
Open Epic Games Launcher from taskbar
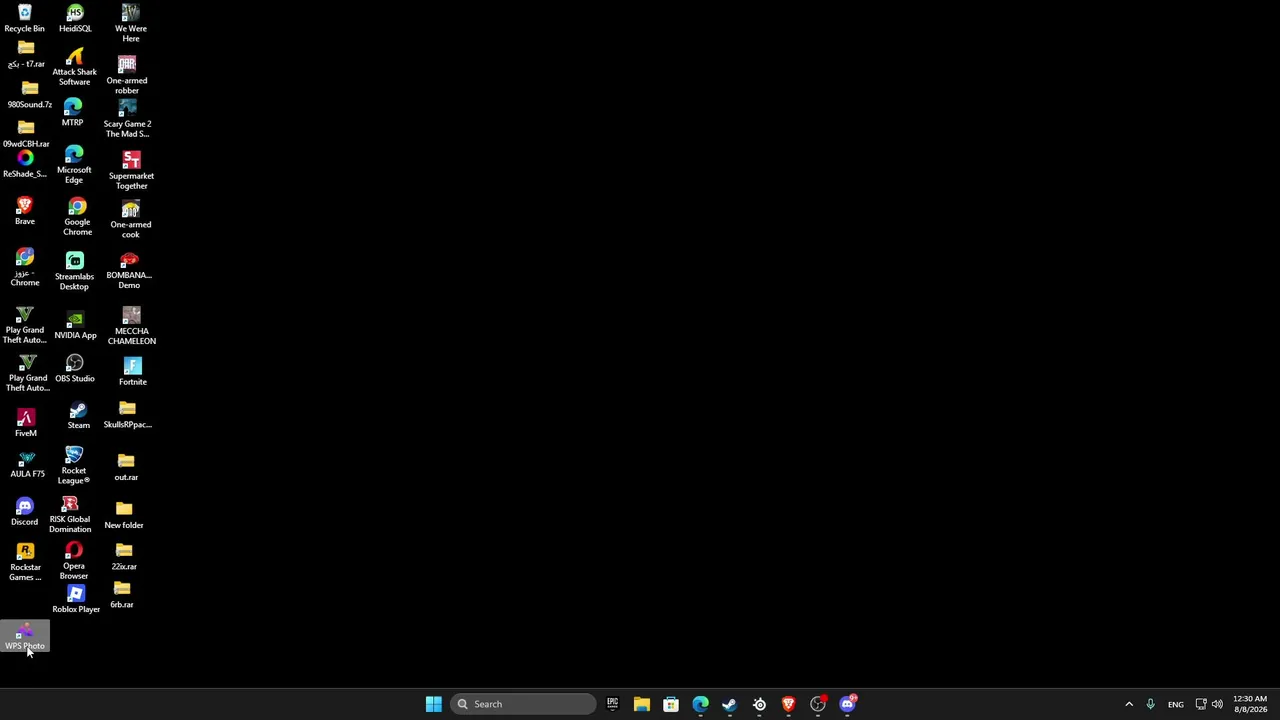click(x=612, y=704)
